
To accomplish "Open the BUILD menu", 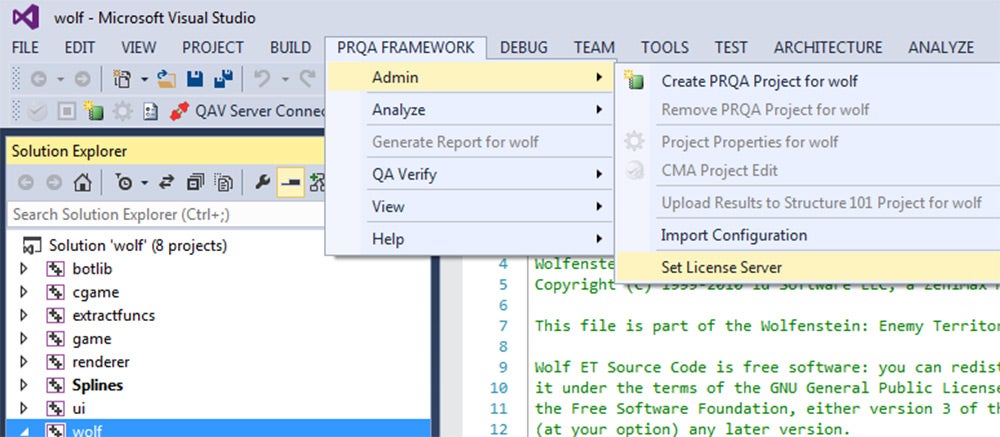I will (x=290, y=48).
